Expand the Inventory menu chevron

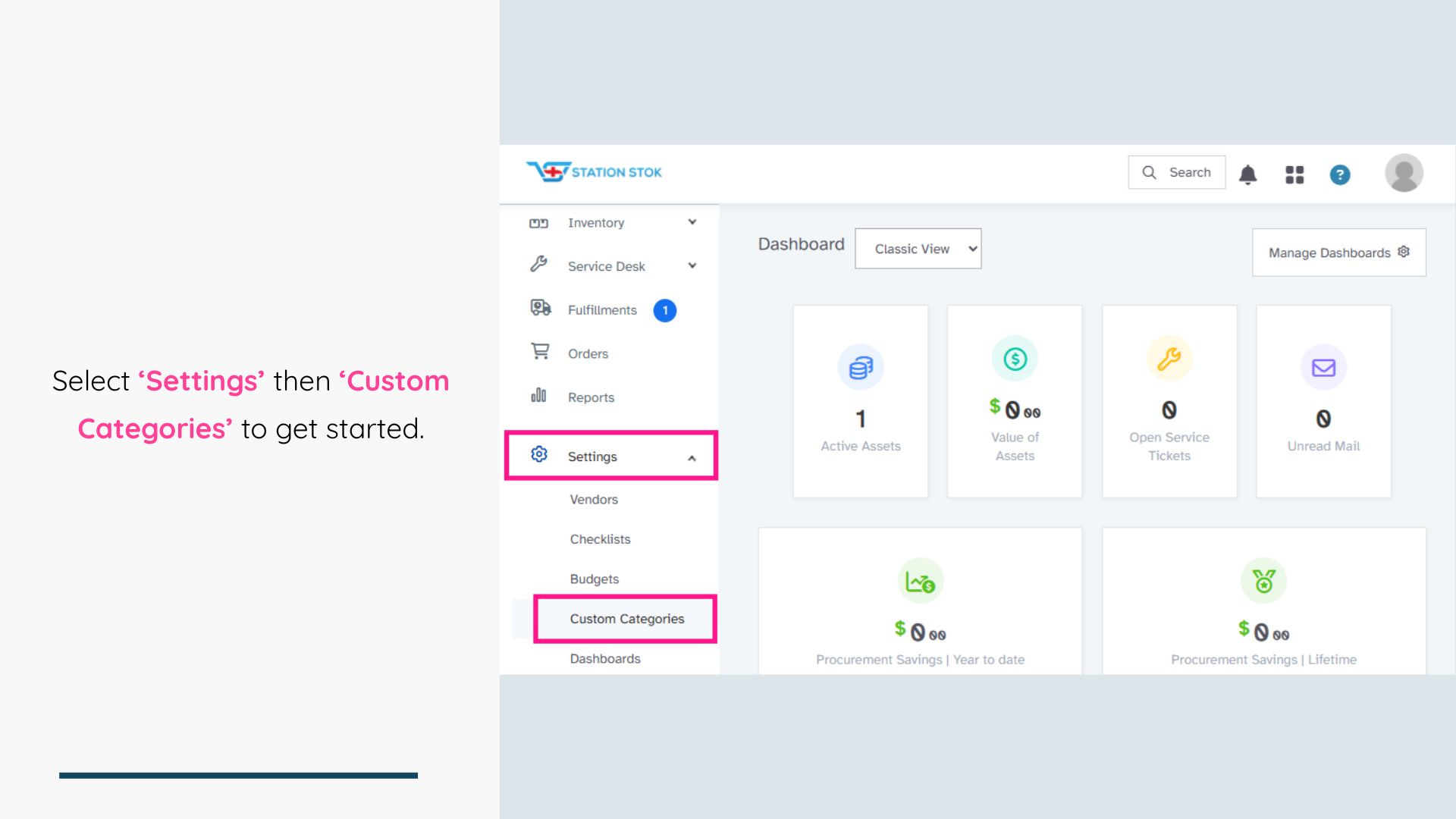(692, 222)
